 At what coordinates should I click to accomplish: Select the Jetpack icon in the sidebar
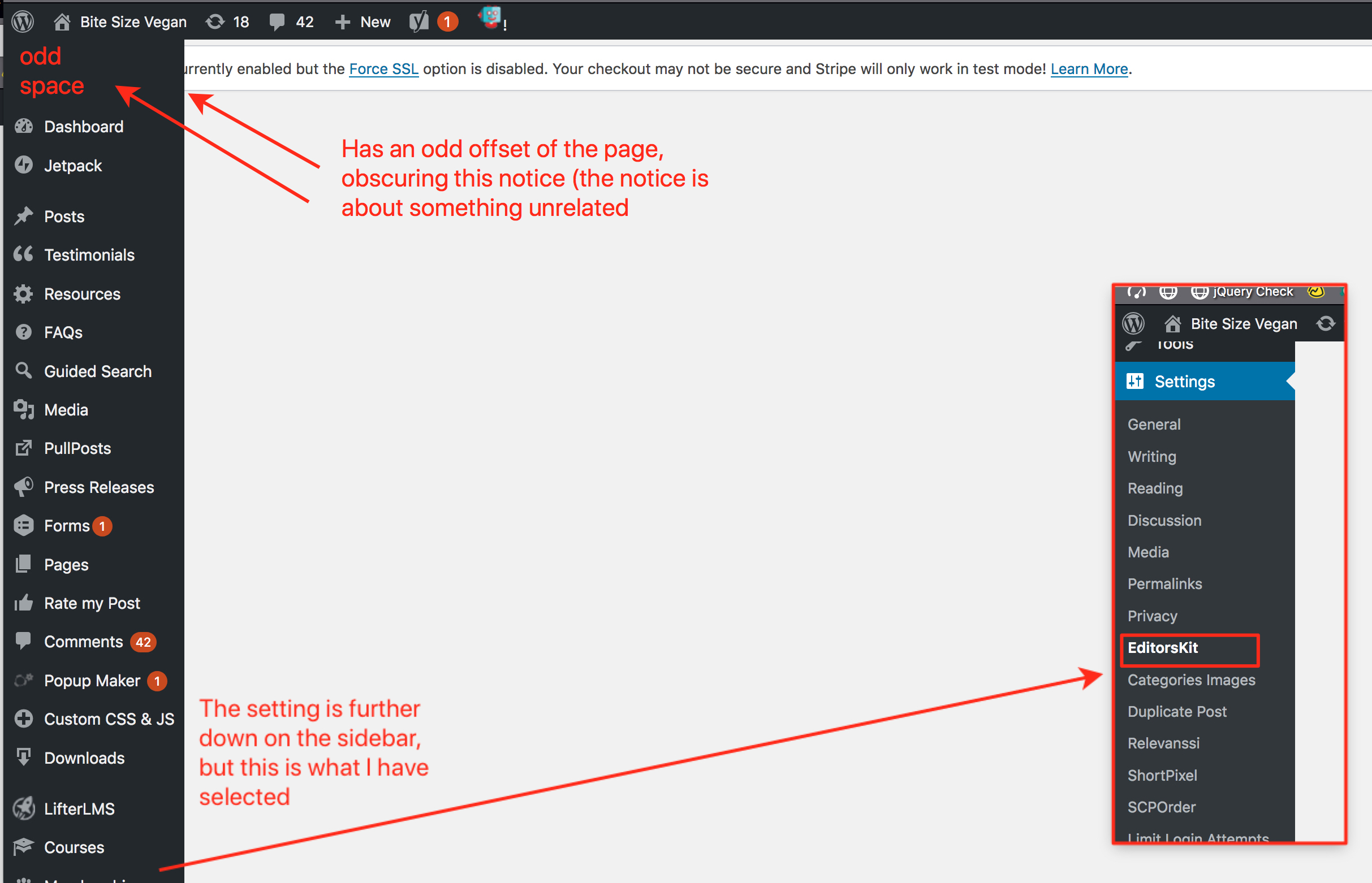point(24,165)
